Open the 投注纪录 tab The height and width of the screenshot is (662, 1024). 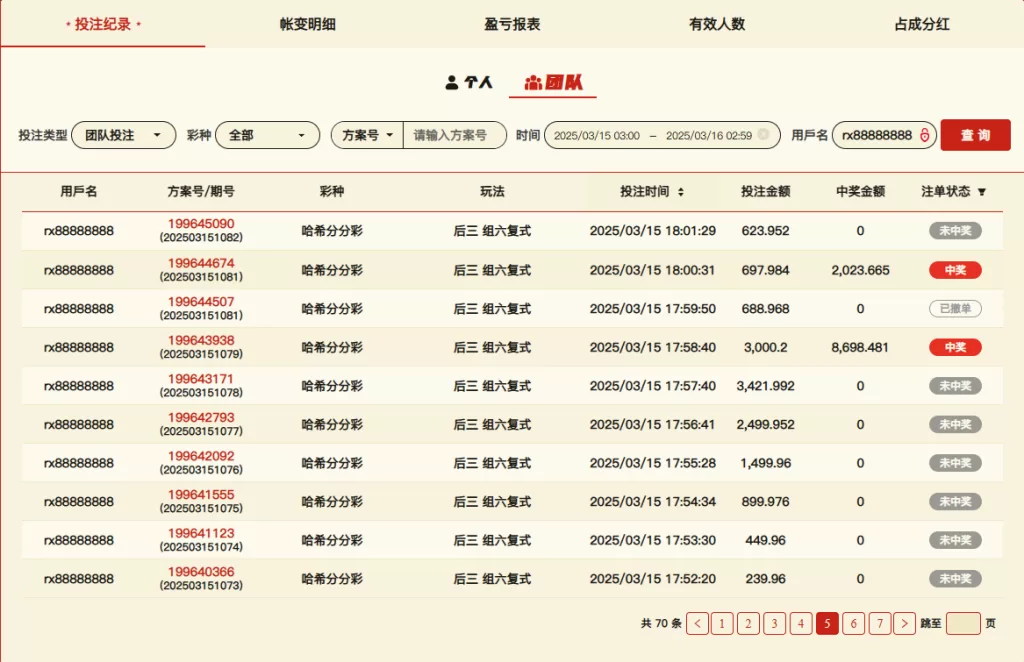(x=103, y=24)
